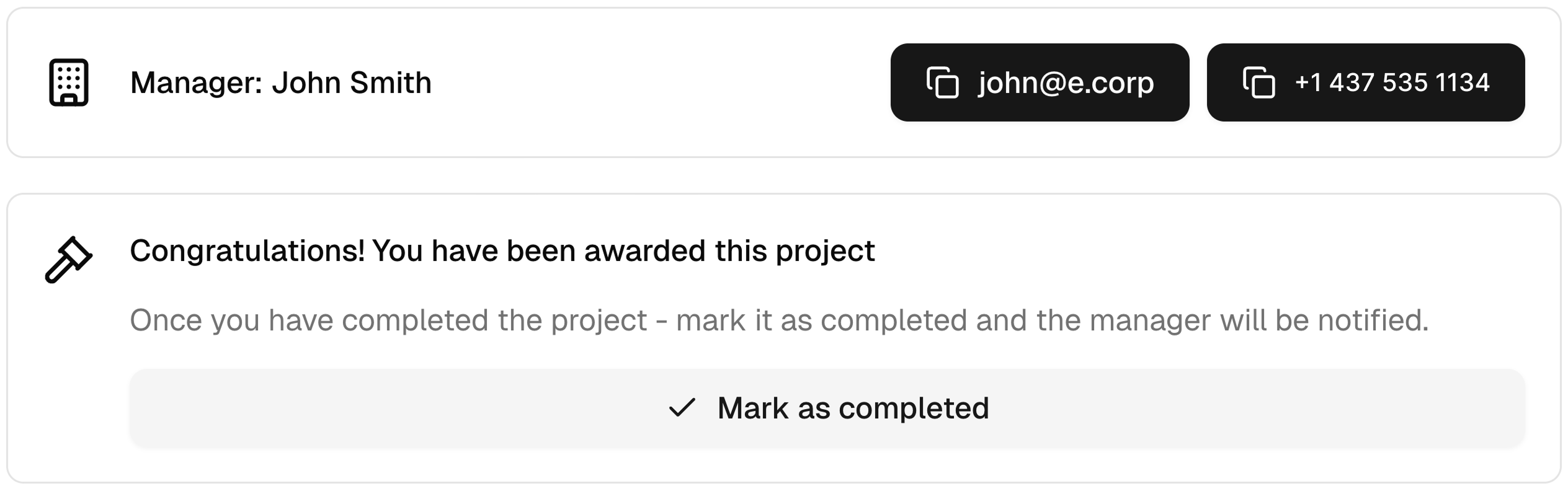Mark the project as completed
Viewport: 1568px width, 491px height.
click(827, 408)
